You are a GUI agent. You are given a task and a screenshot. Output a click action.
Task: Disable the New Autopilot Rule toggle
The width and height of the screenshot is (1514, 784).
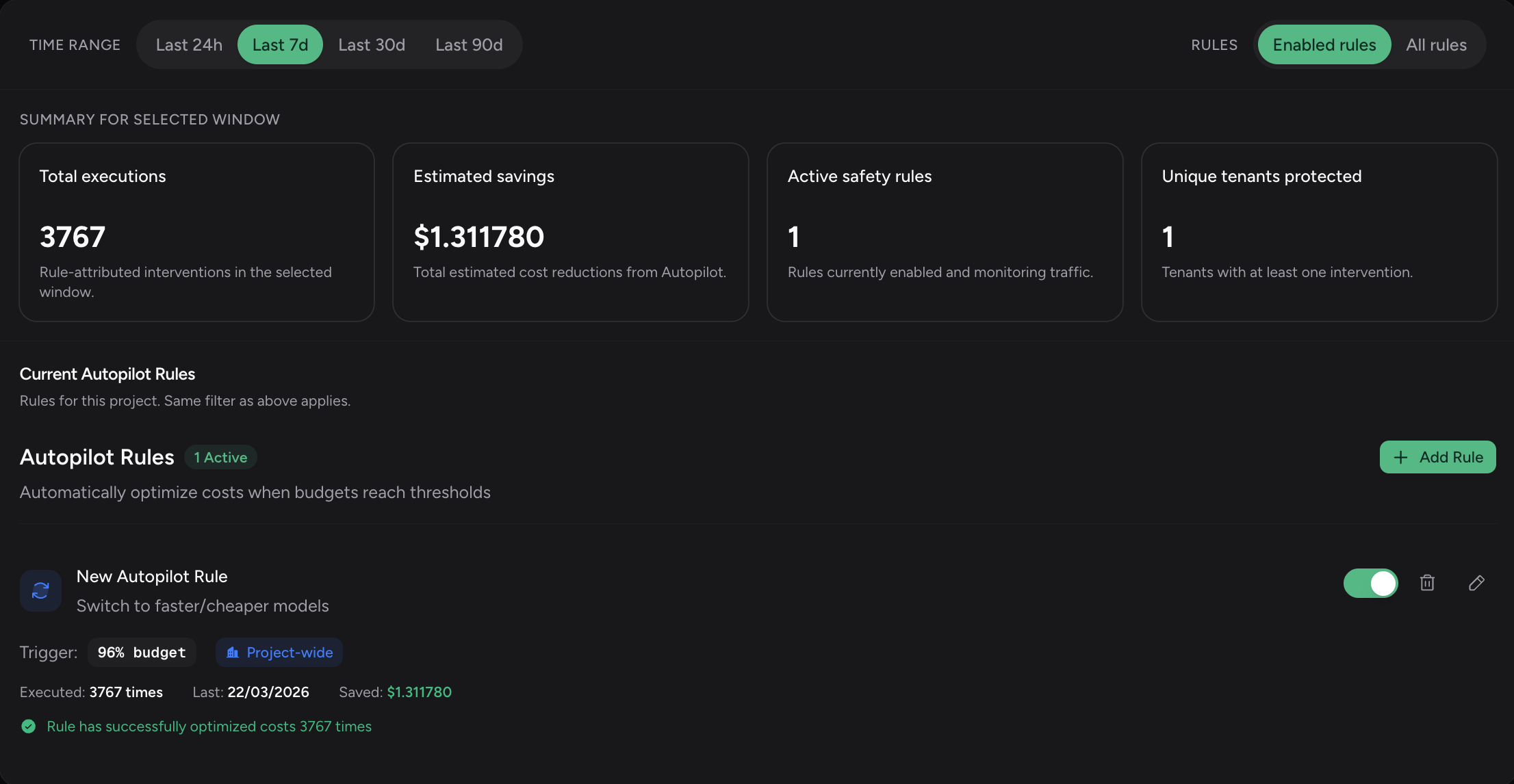pyautogui.click(x=1370, y=583)
